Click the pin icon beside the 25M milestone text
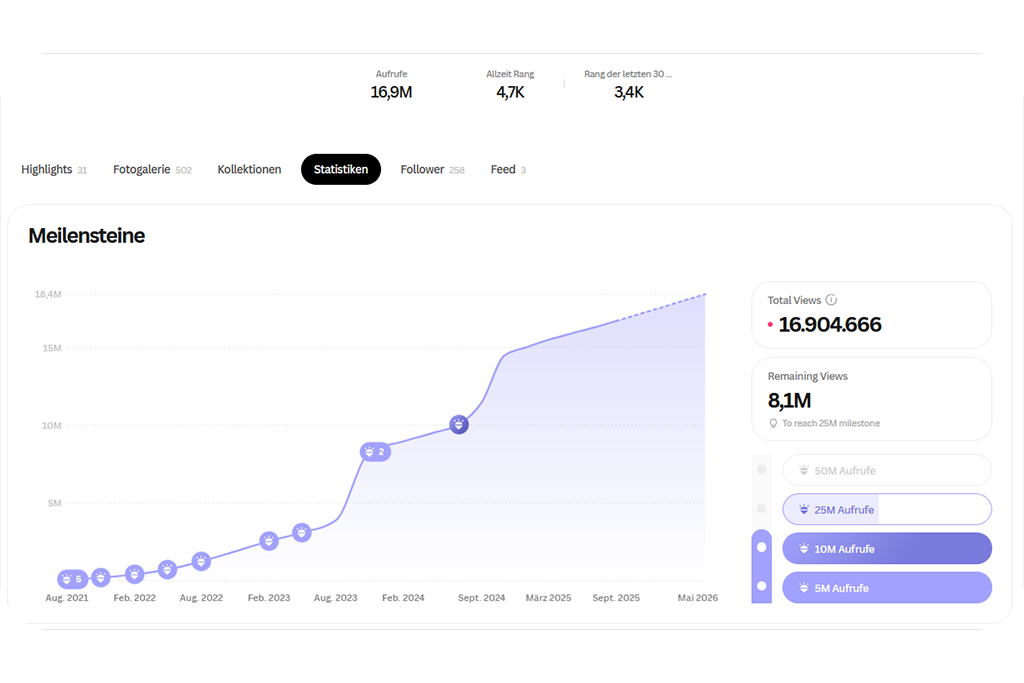The image size is (1024, 683). (x=773, y=424)
